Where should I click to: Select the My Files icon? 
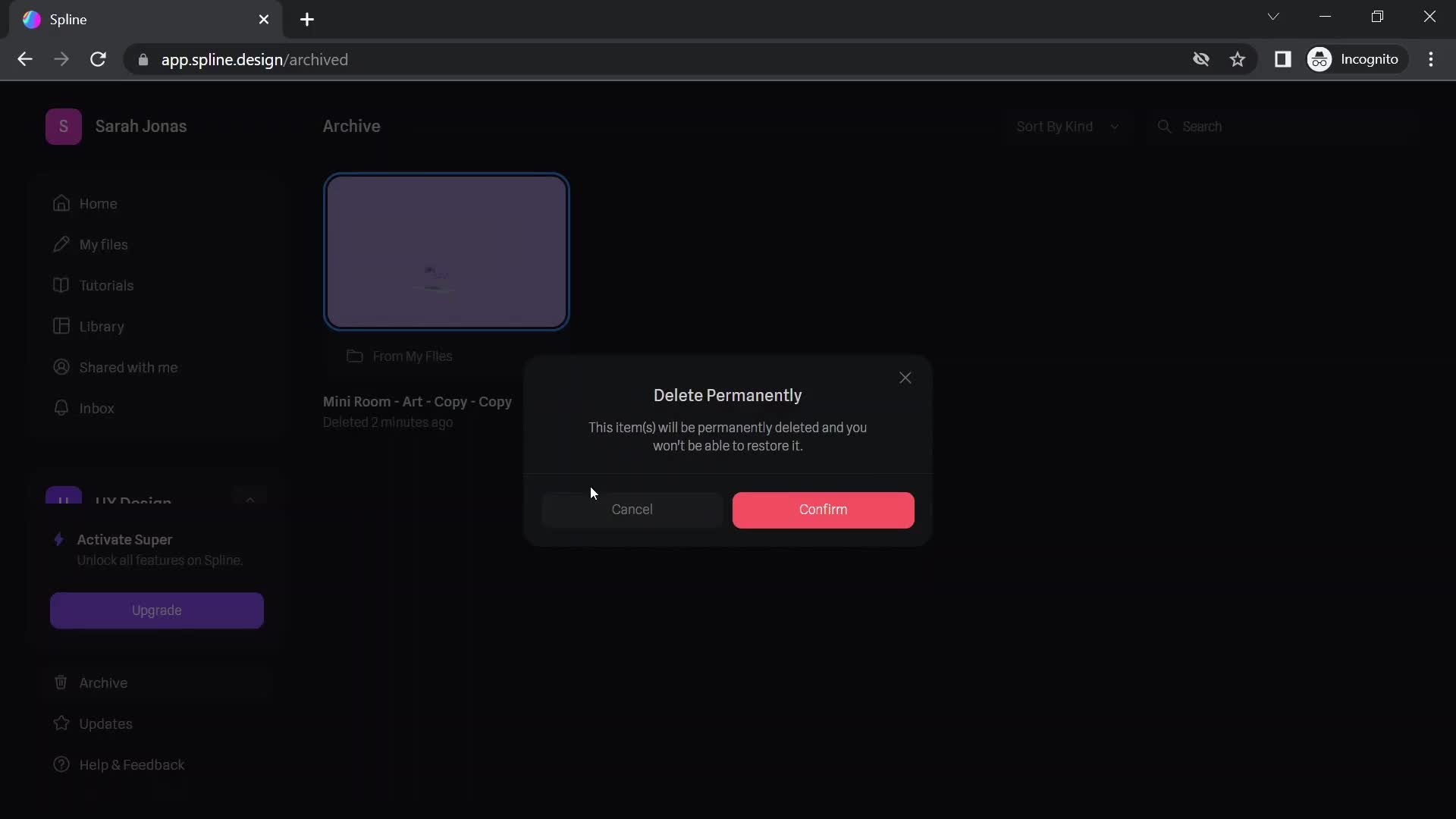click(62, 244)
